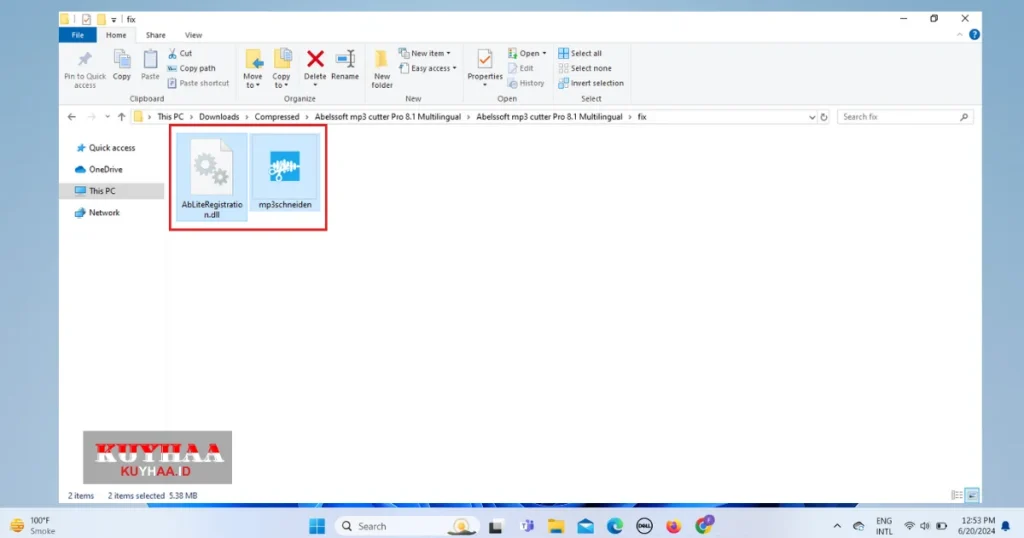1024x538 pixels.
Task: Open Explorer Help question mark icon
Action: point(974,35)
